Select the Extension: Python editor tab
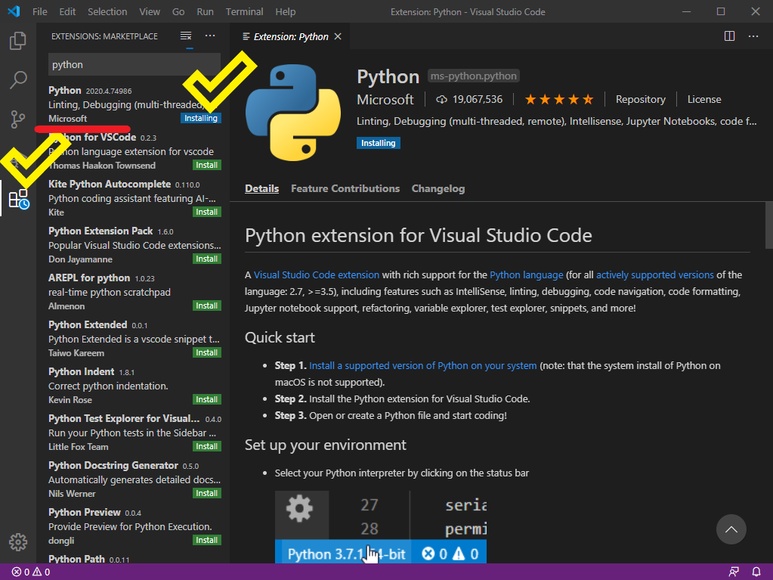 pyautogui.click(x=290, y=36)
